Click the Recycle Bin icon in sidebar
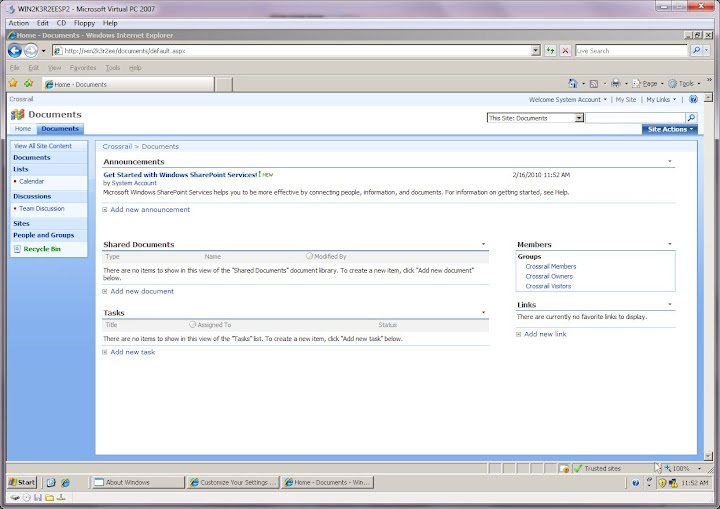The width and height of the screenshot is (720, 509). (17, 249)
